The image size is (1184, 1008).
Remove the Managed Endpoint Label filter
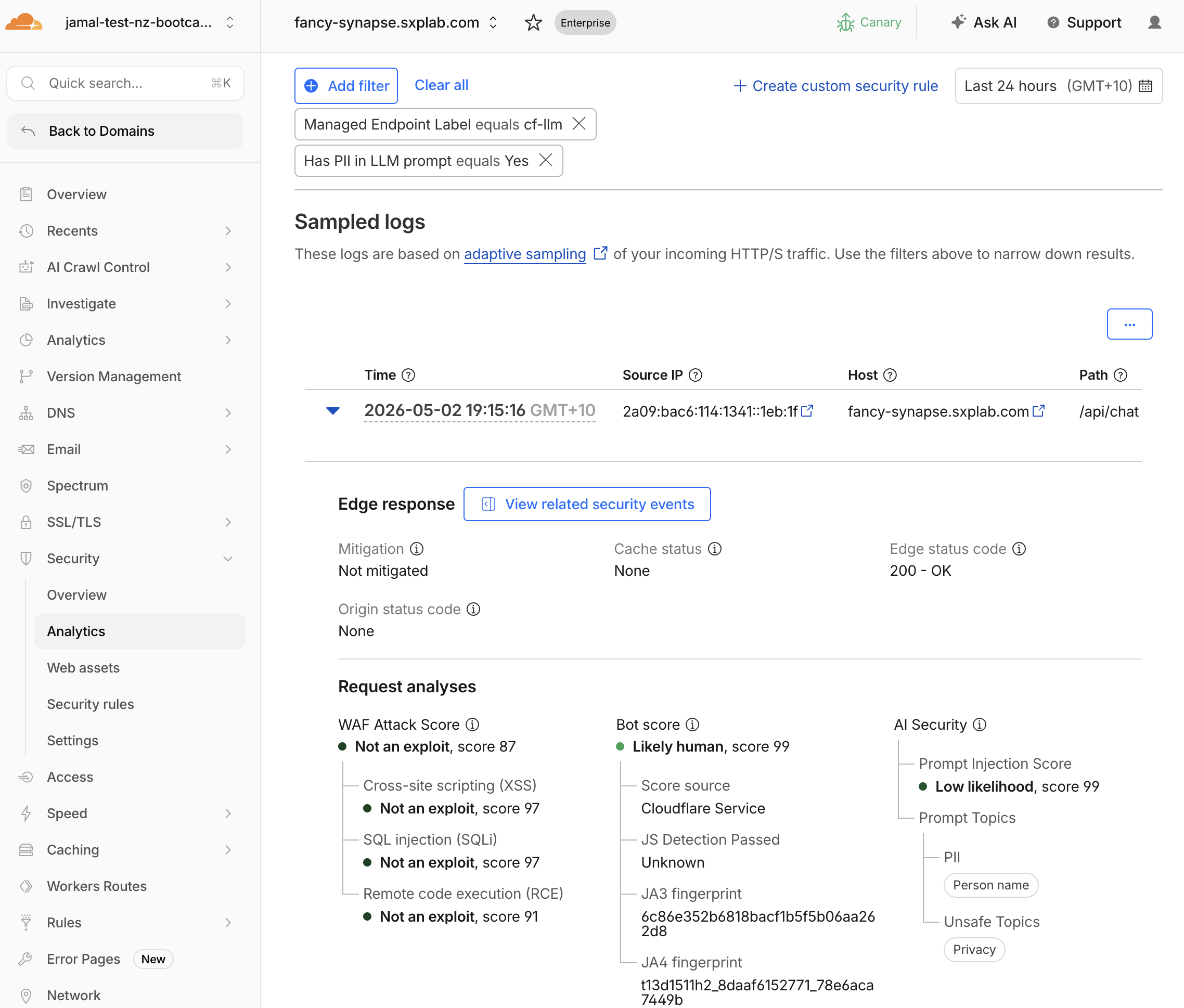(579, 124)
